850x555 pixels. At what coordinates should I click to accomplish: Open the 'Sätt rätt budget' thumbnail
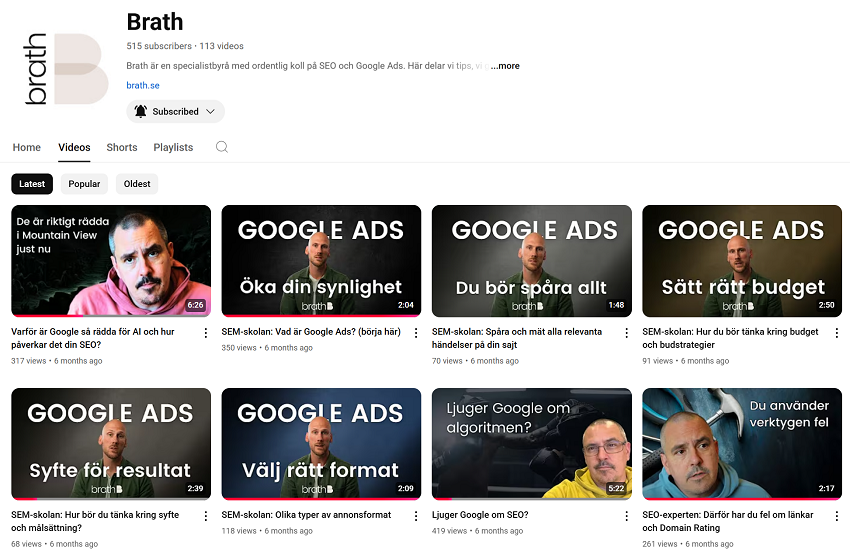tap(742, 261)
